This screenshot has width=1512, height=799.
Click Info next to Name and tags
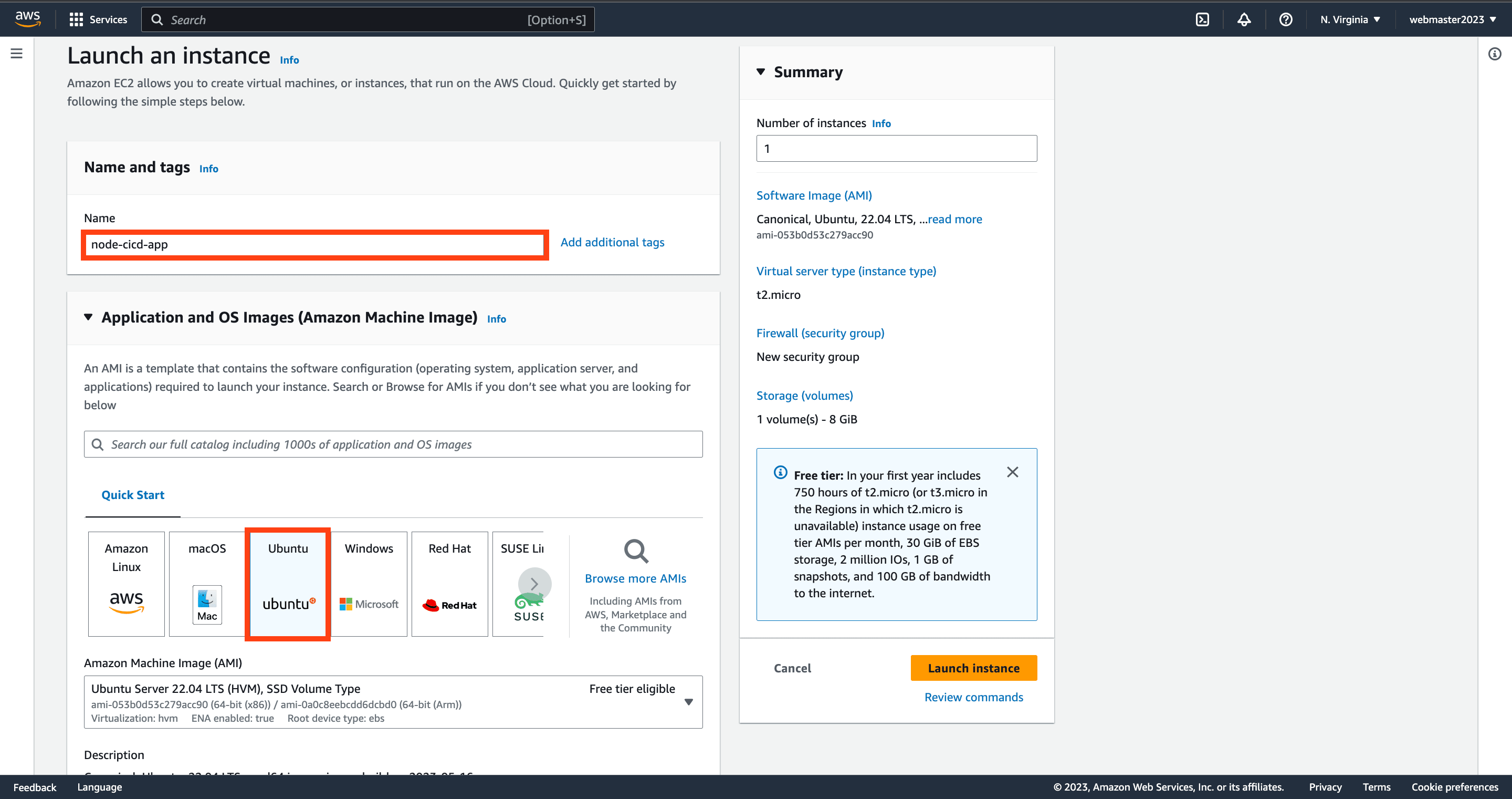208,169
